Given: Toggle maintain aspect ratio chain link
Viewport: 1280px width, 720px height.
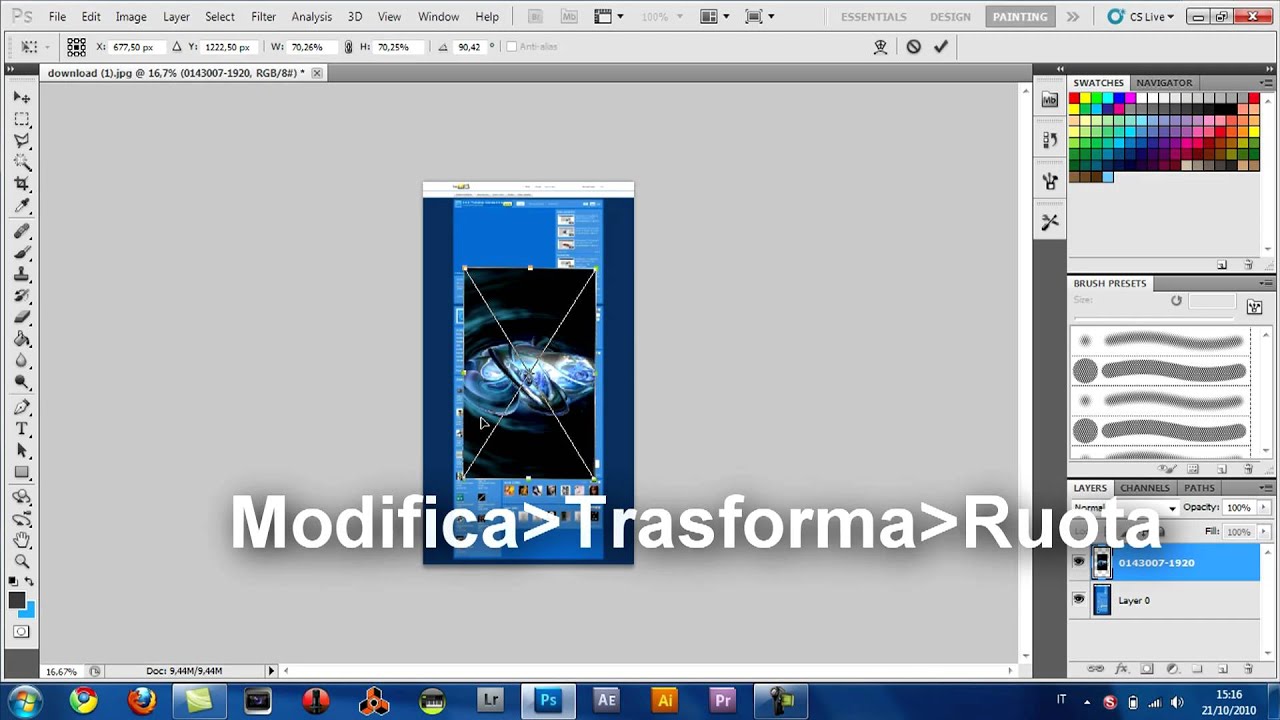Looking at the screenshot, I should (348, 47).
